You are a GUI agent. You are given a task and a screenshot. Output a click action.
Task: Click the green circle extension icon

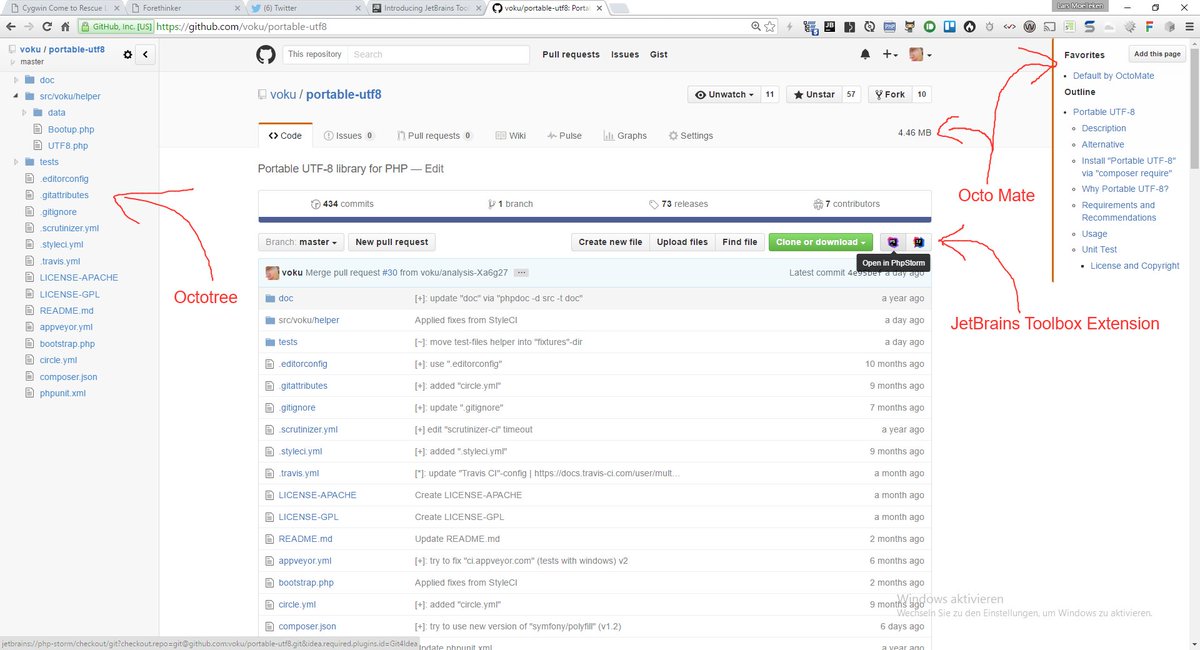tap(929, 27)
